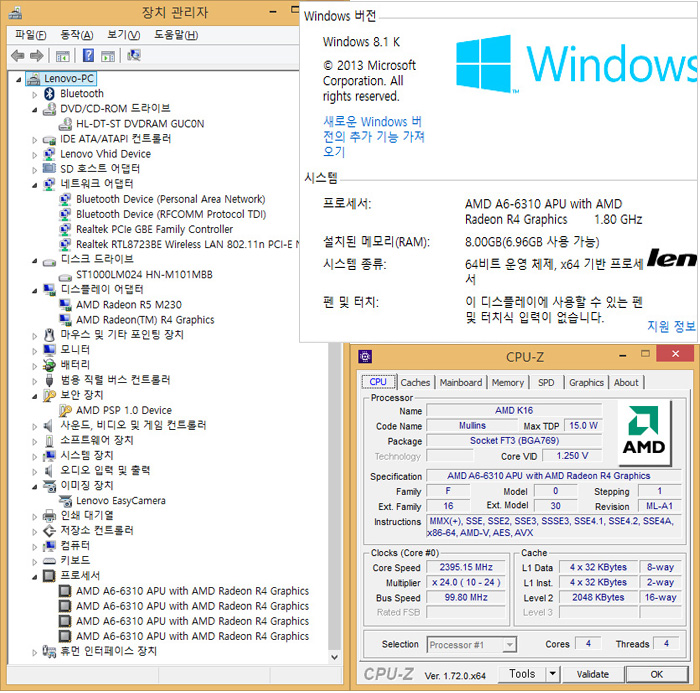Select the AMD Radeon R5 M230 adapter icon
This screenshot has height=693, width=700.
[x=65, y=305]
